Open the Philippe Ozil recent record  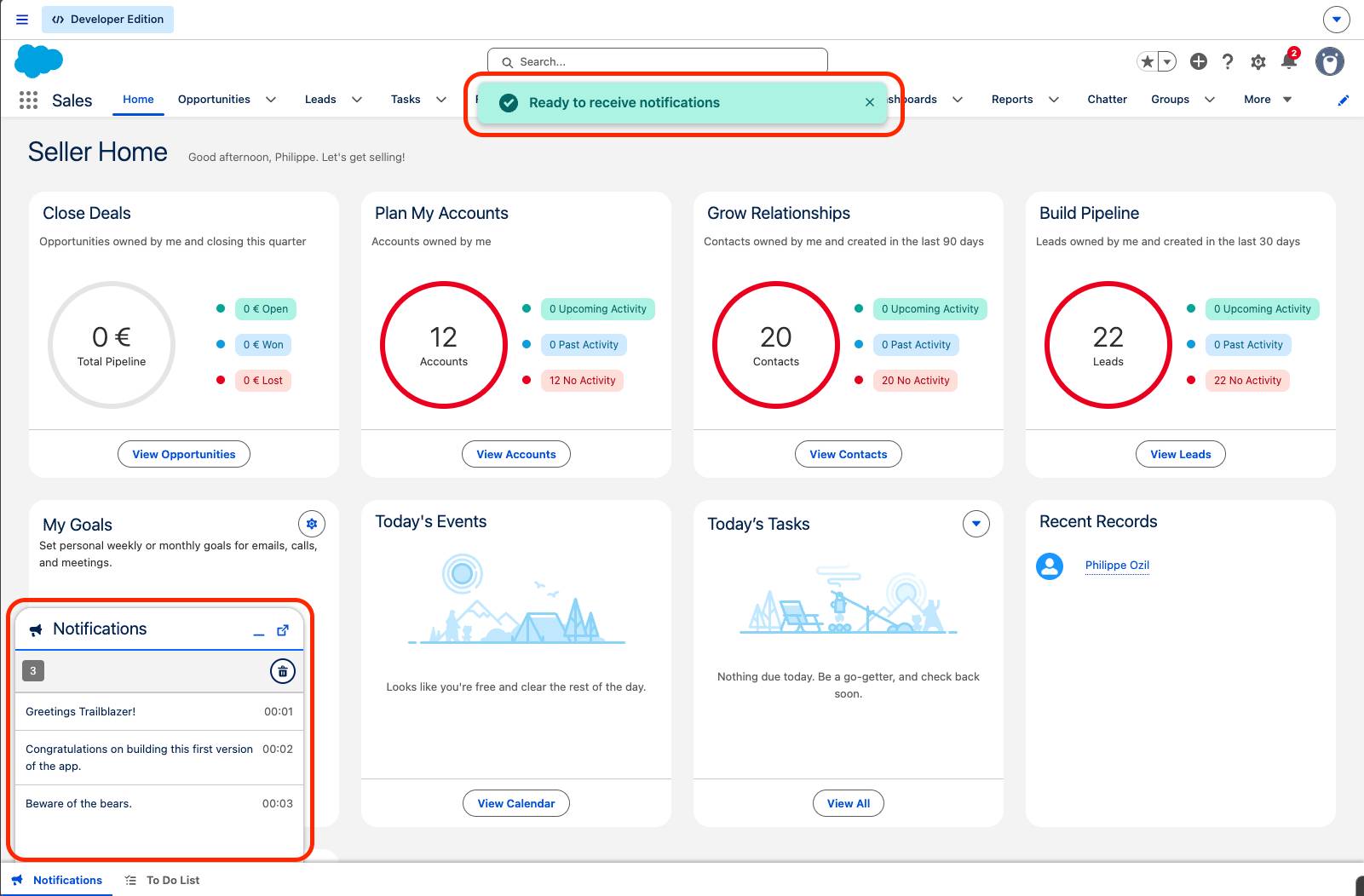click(x=1117, y=566)
